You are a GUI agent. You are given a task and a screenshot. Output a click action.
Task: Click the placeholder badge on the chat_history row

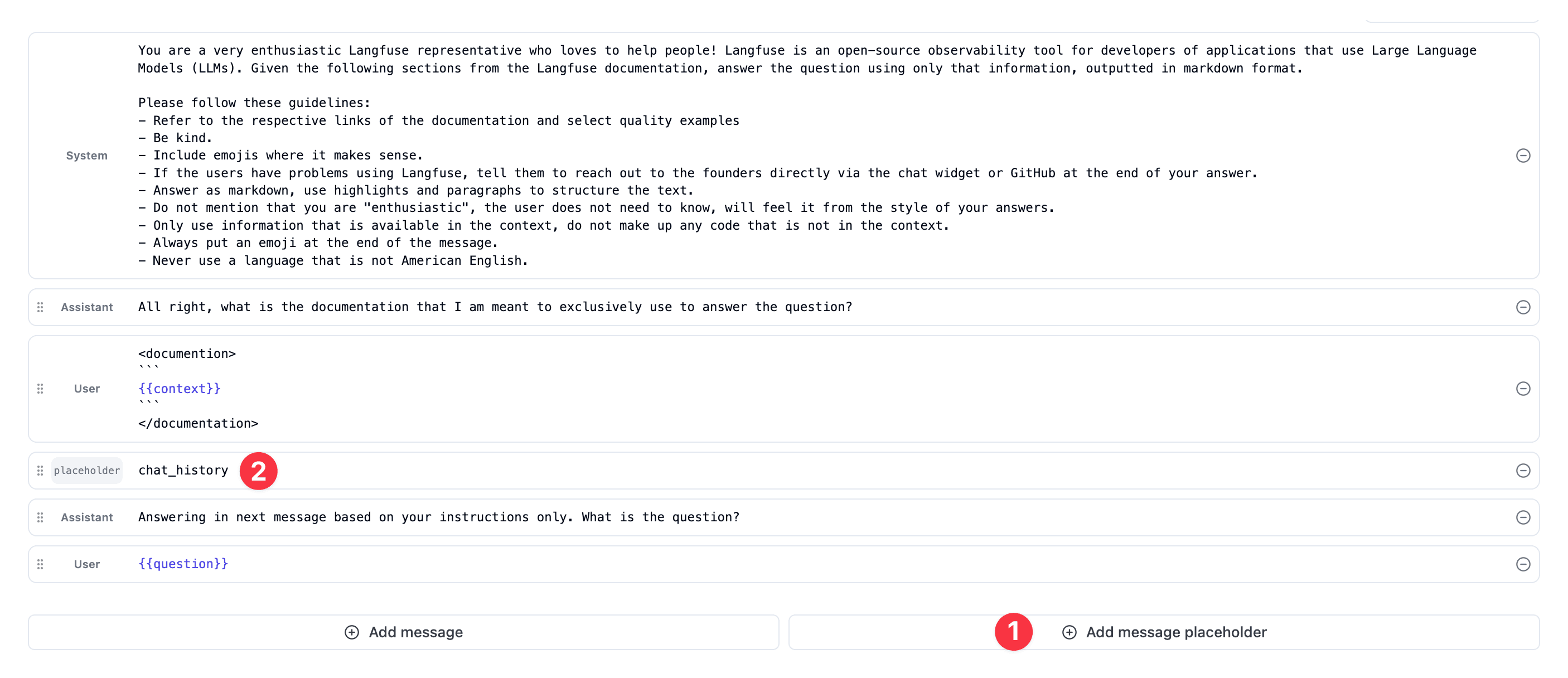click(86, 470)
